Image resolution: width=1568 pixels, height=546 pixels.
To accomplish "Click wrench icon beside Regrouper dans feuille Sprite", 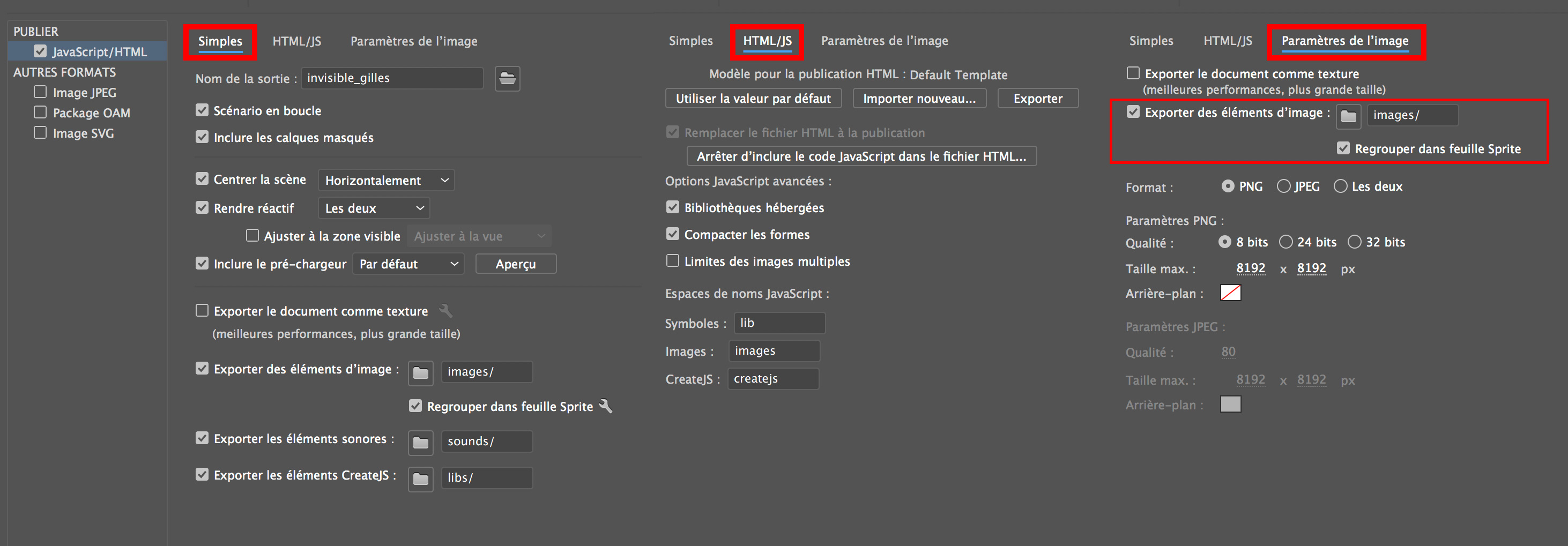I will click(606, 406).
